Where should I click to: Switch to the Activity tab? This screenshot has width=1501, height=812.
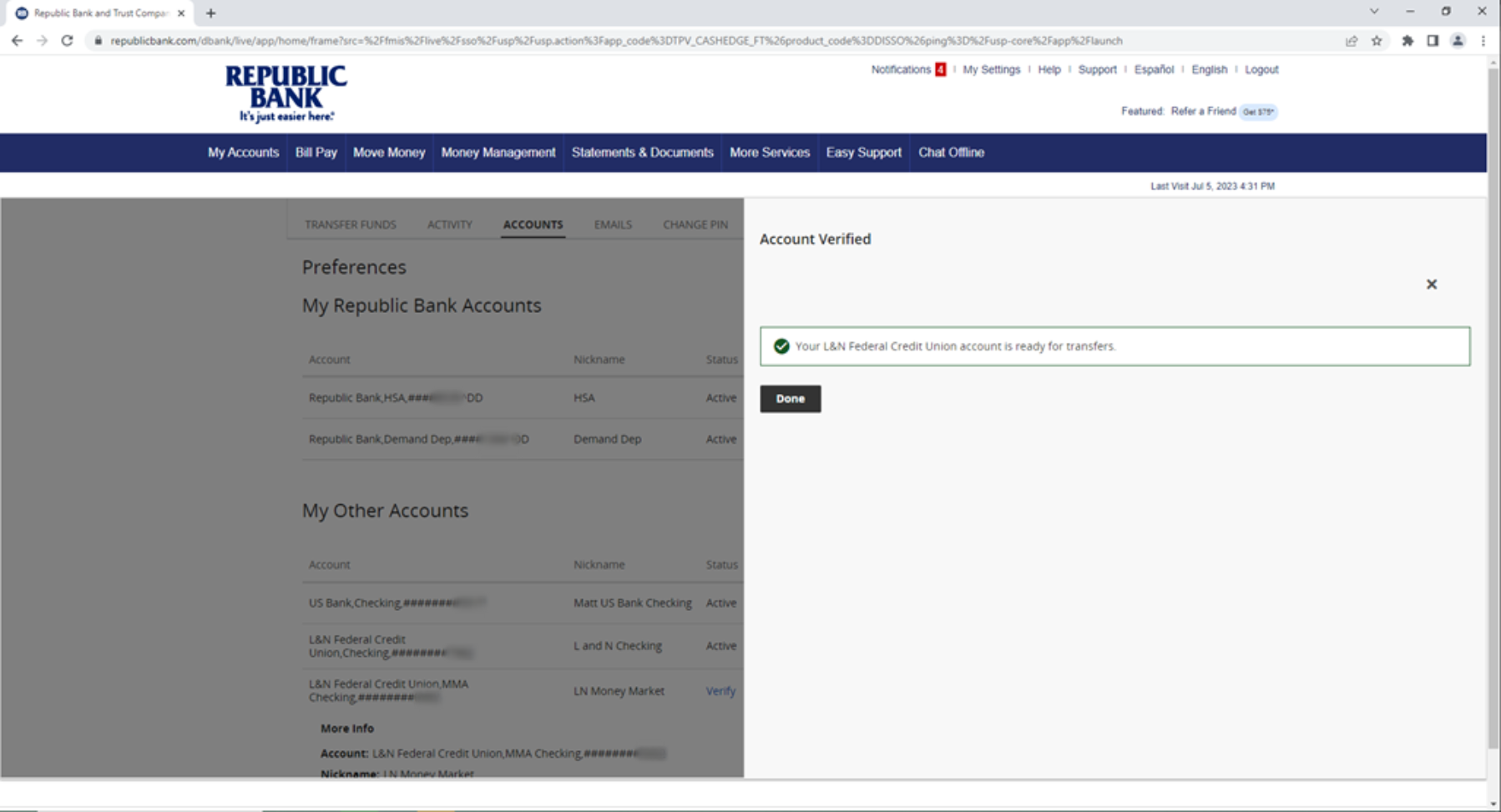(449, 224)
